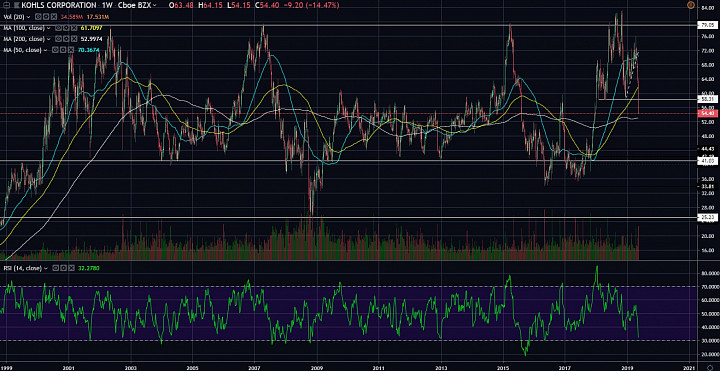The height and width of the screenshot is (371, 720).
Task: Remove the MA (200, close) indicator
Action: [74, 39]
